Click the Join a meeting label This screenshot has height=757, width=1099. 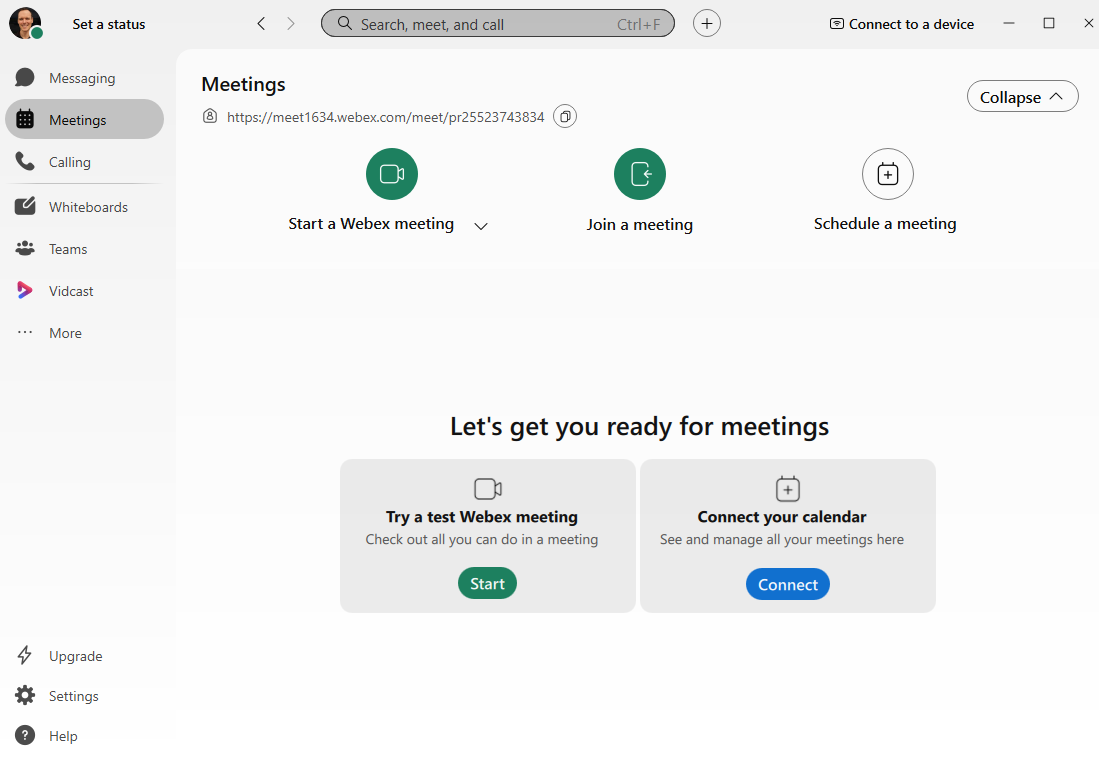coord(640,224)
